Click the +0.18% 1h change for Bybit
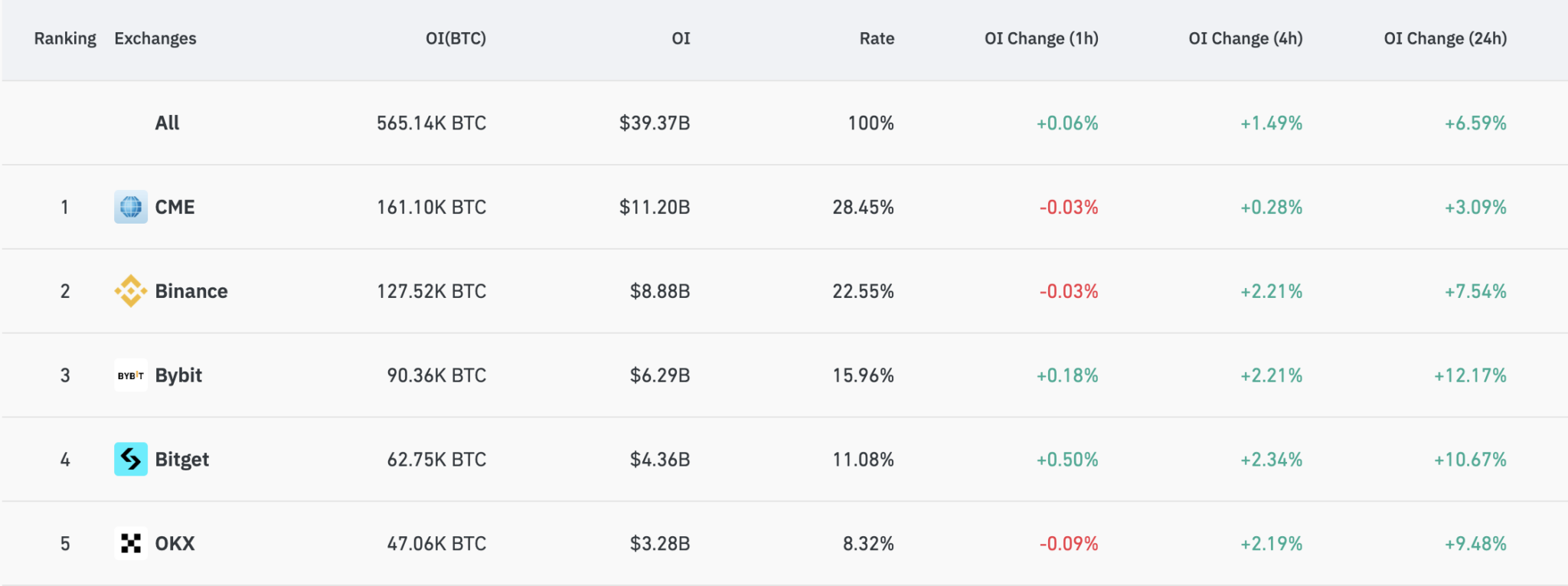The width and height of the screenshot is (1568, 586). (x=1067, y=375)
